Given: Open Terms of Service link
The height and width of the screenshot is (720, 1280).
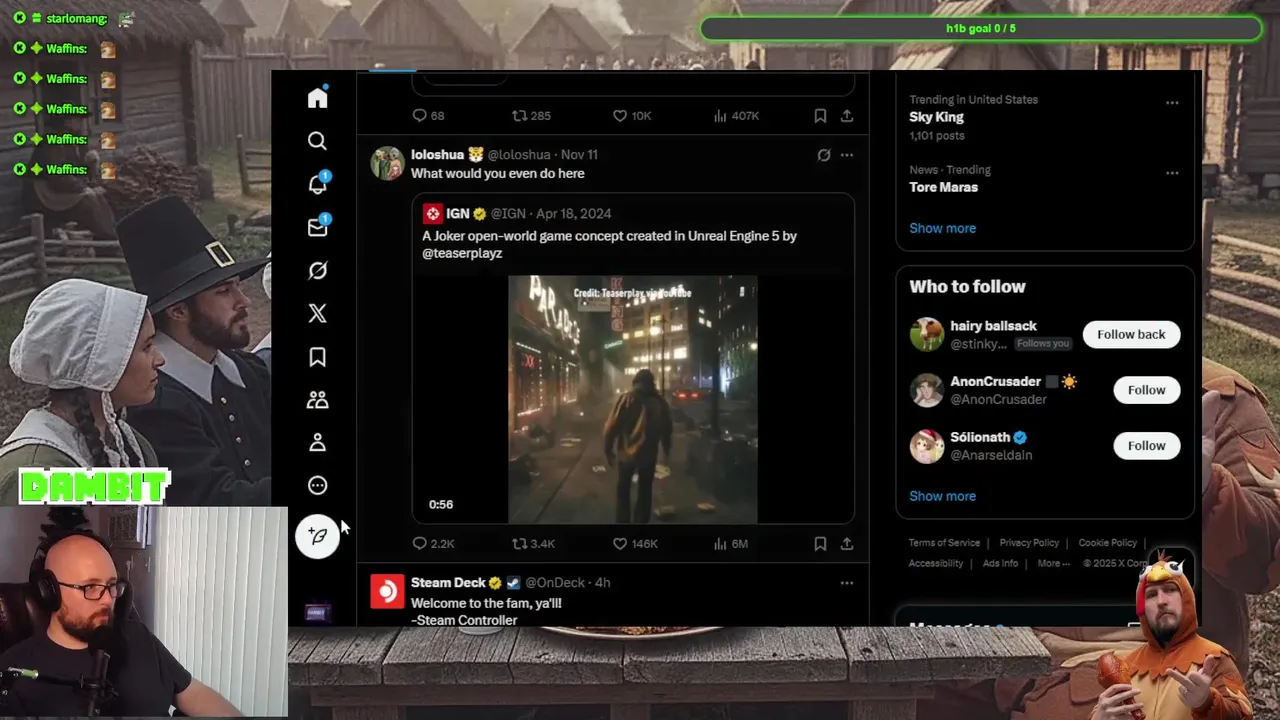Looking at the screenshot, I should [x=944, y=543].
